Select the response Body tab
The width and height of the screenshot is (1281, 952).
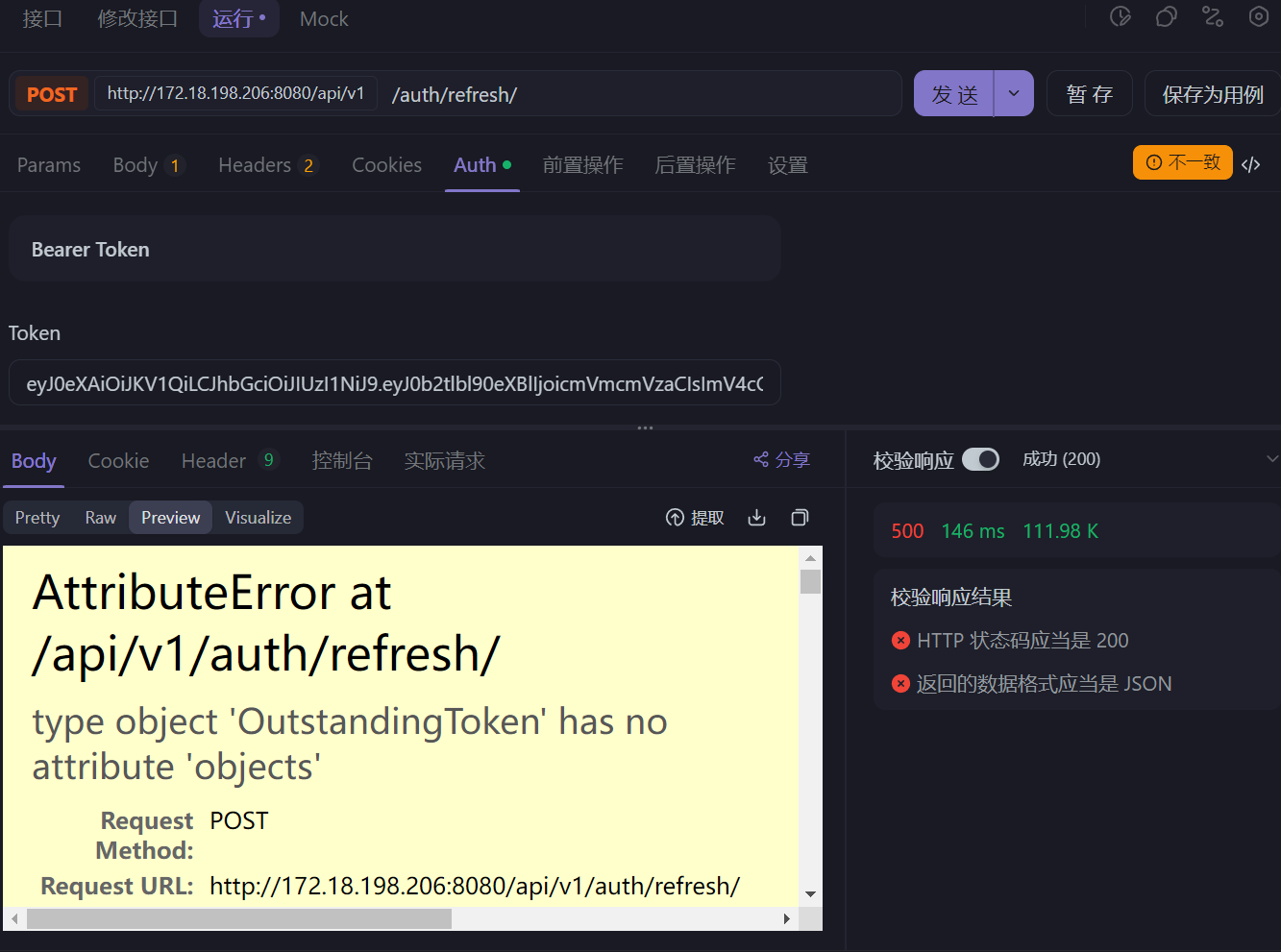(x=34, y=461)
